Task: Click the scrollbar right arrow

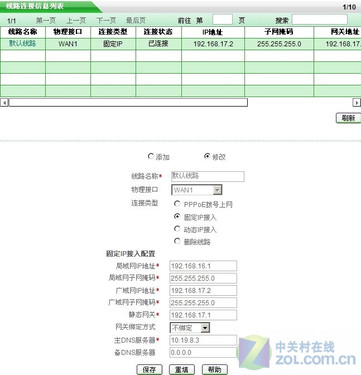Action: tap(357, 102)
